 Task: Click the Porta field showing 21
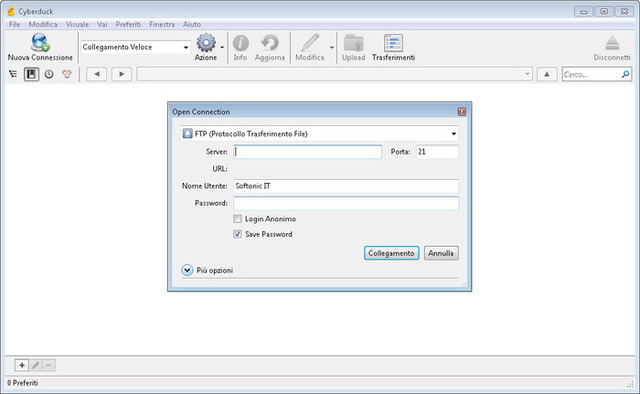(437, 151)
